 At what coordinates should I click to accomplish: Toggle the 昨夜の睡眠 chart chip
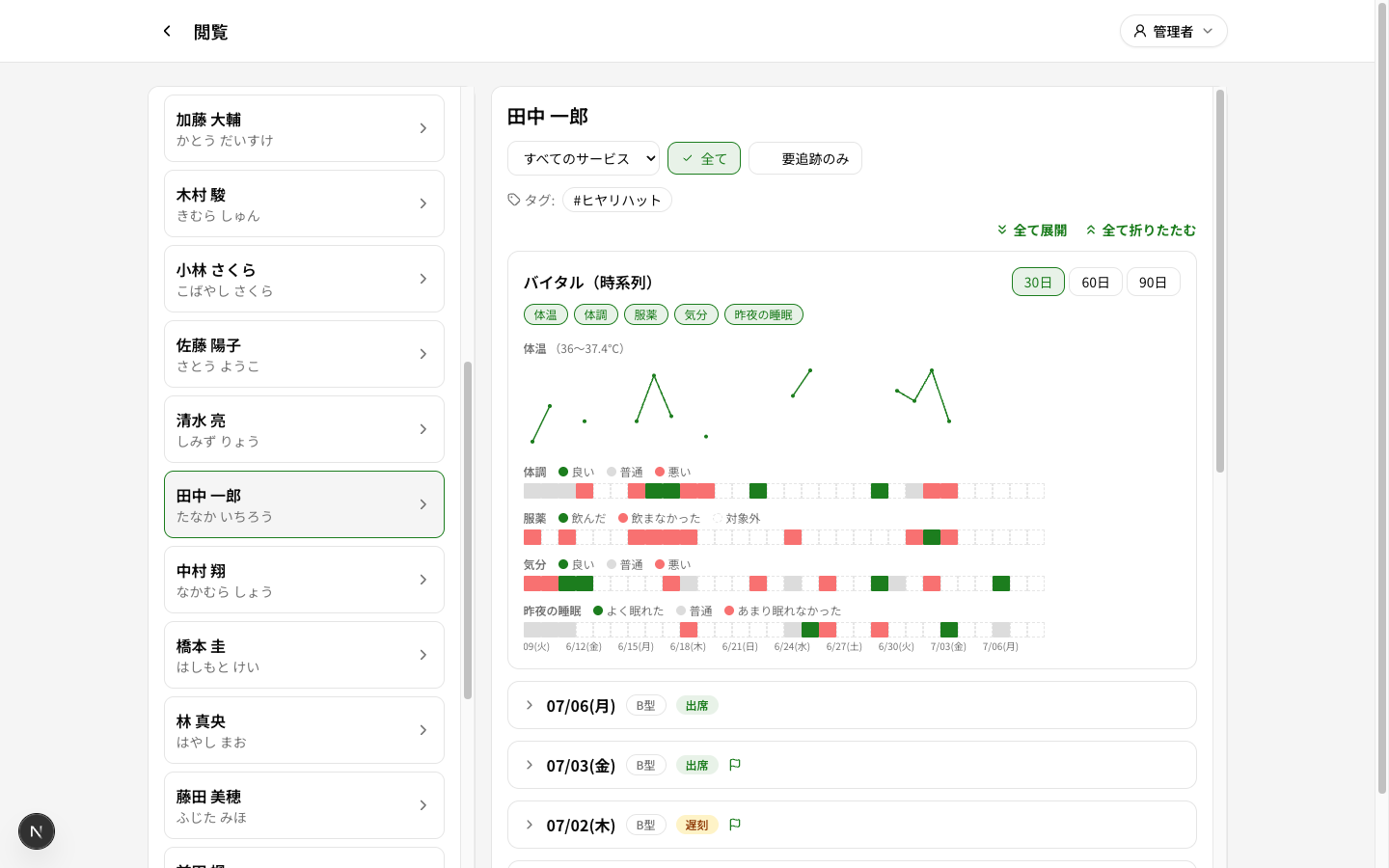click(x=764, y=314)
